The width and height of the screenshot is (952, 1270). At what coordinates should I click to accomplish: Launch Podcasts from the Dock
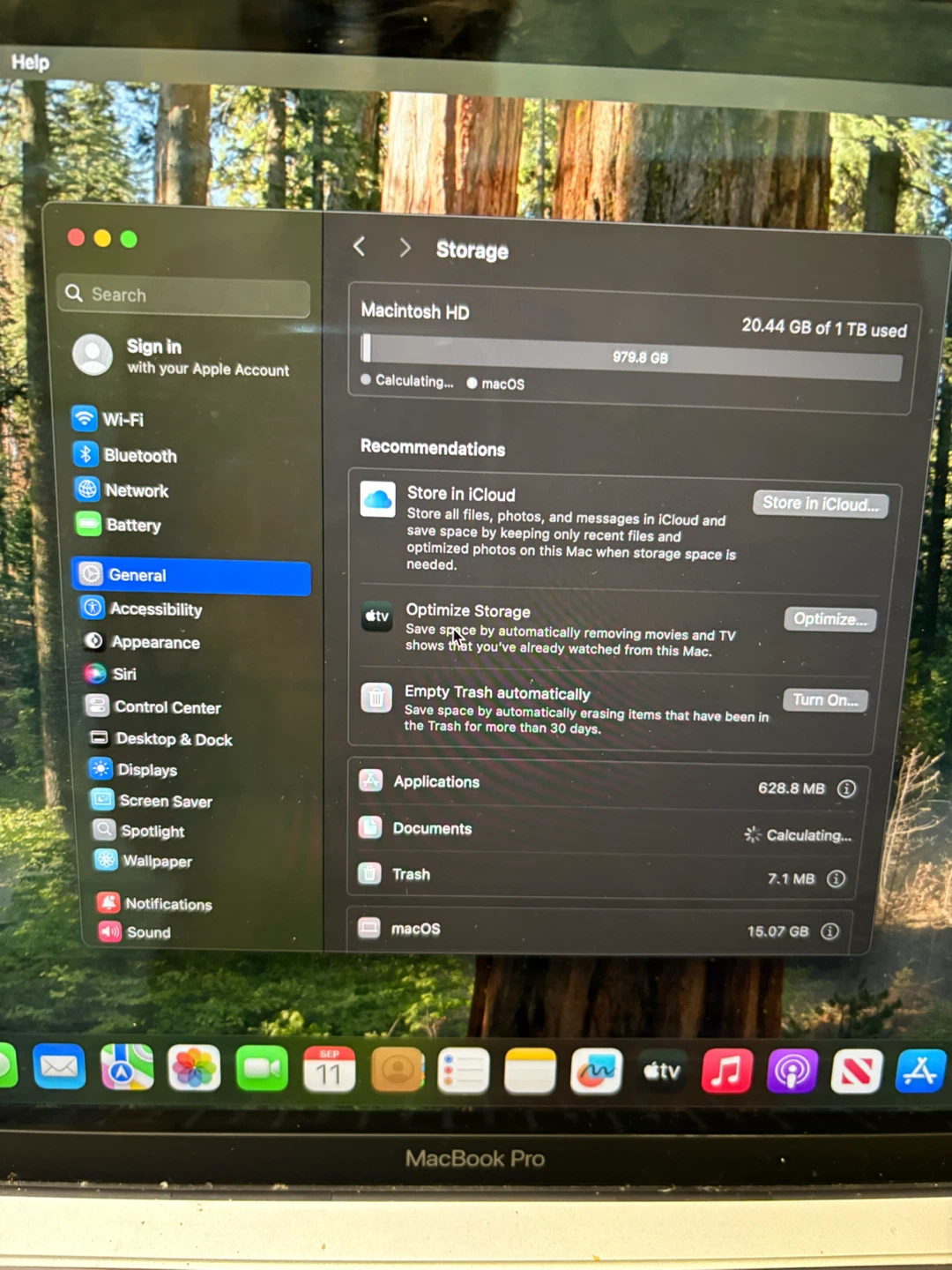coord(792,1071)
